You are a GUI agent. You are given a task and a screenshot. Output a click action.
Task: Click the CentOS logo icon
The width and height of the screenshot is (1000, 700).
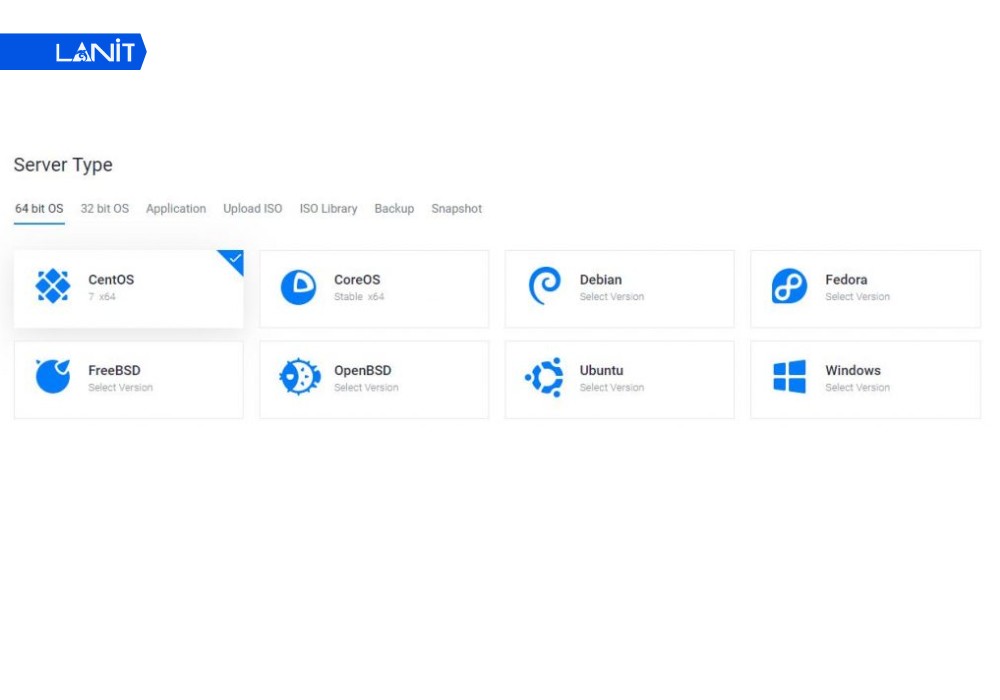[x=53, y=286]
